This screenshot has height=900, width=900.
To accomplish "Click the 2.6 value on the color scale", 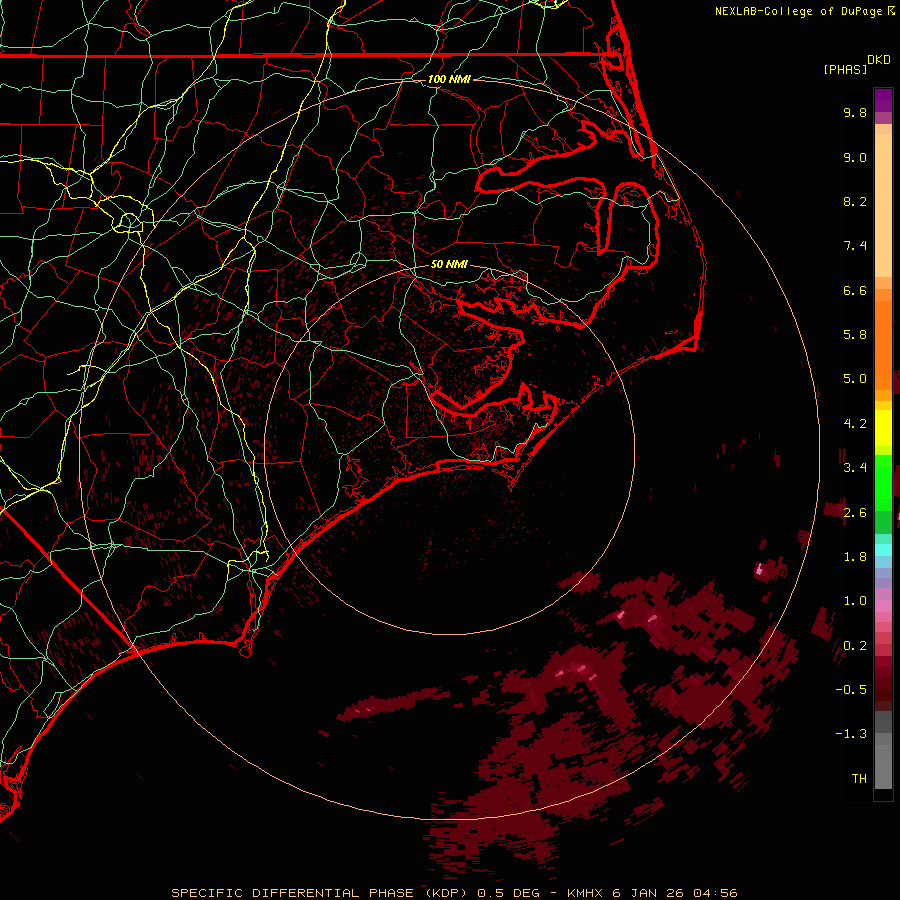I will 855,512.
